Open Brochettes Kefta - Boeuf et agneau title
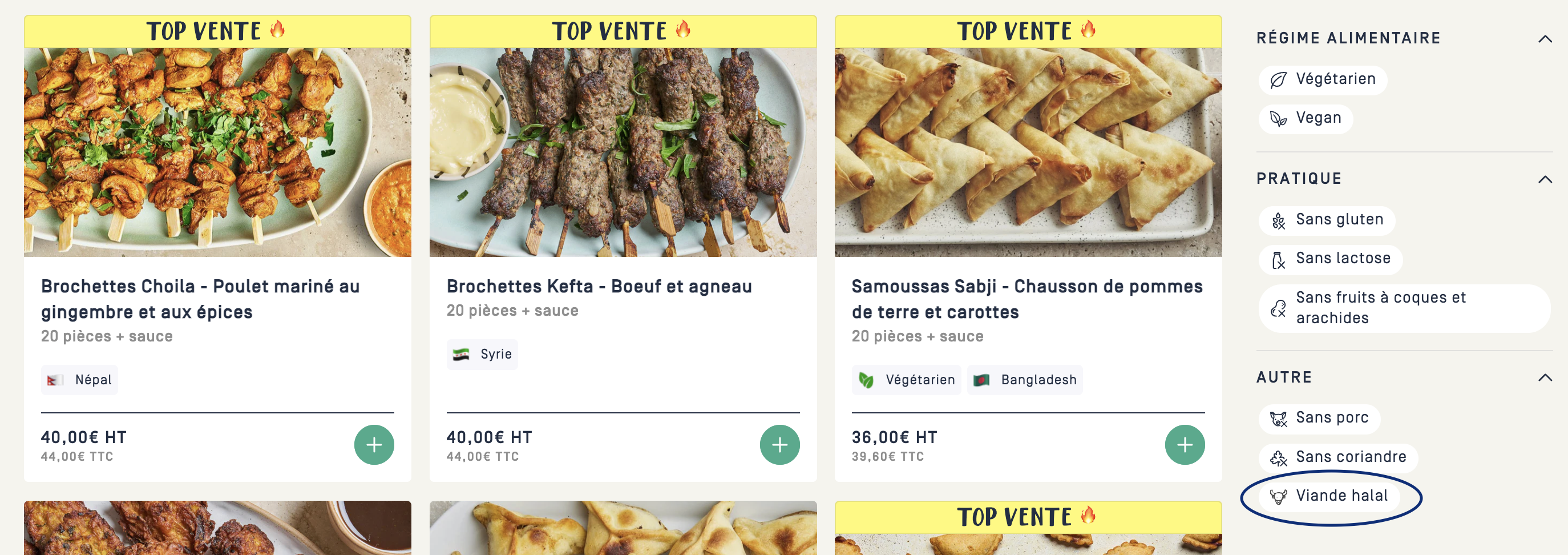 coord(599,286)
